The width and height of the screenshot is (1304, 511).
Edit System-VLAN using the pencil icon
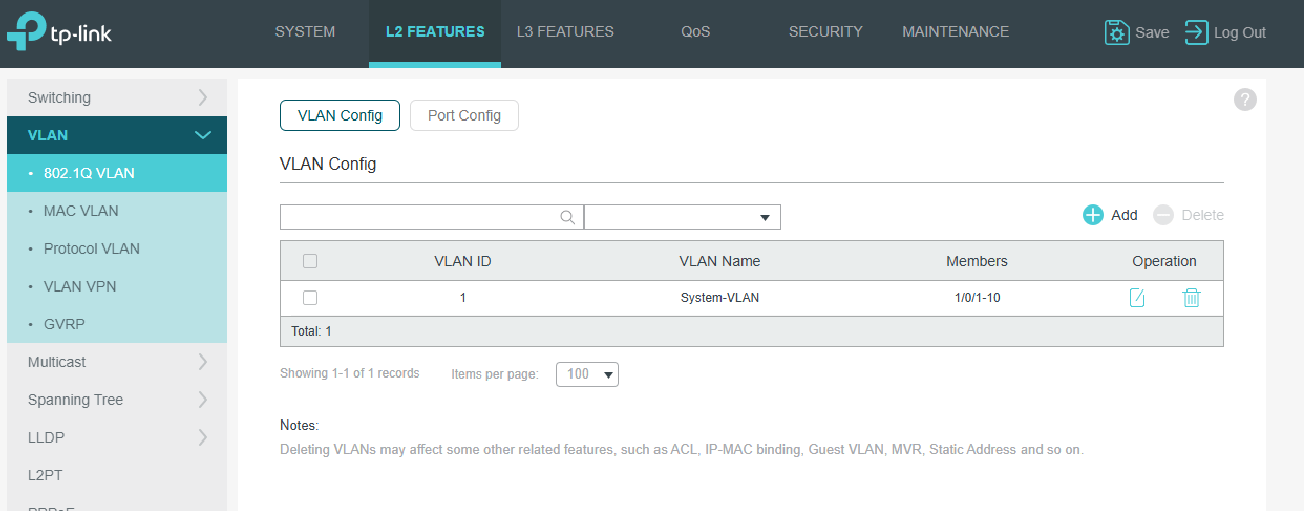(1137, 297)
